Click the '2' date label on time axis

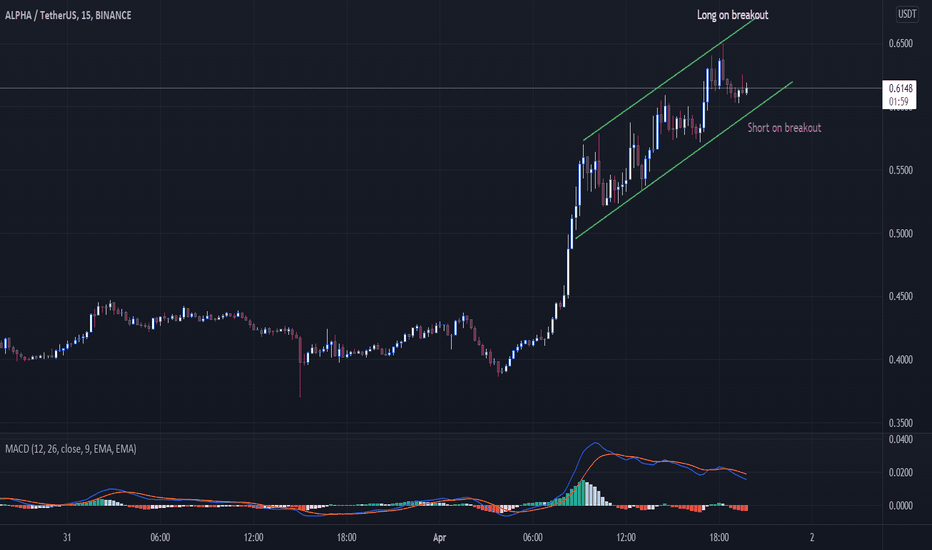(812, 538)
